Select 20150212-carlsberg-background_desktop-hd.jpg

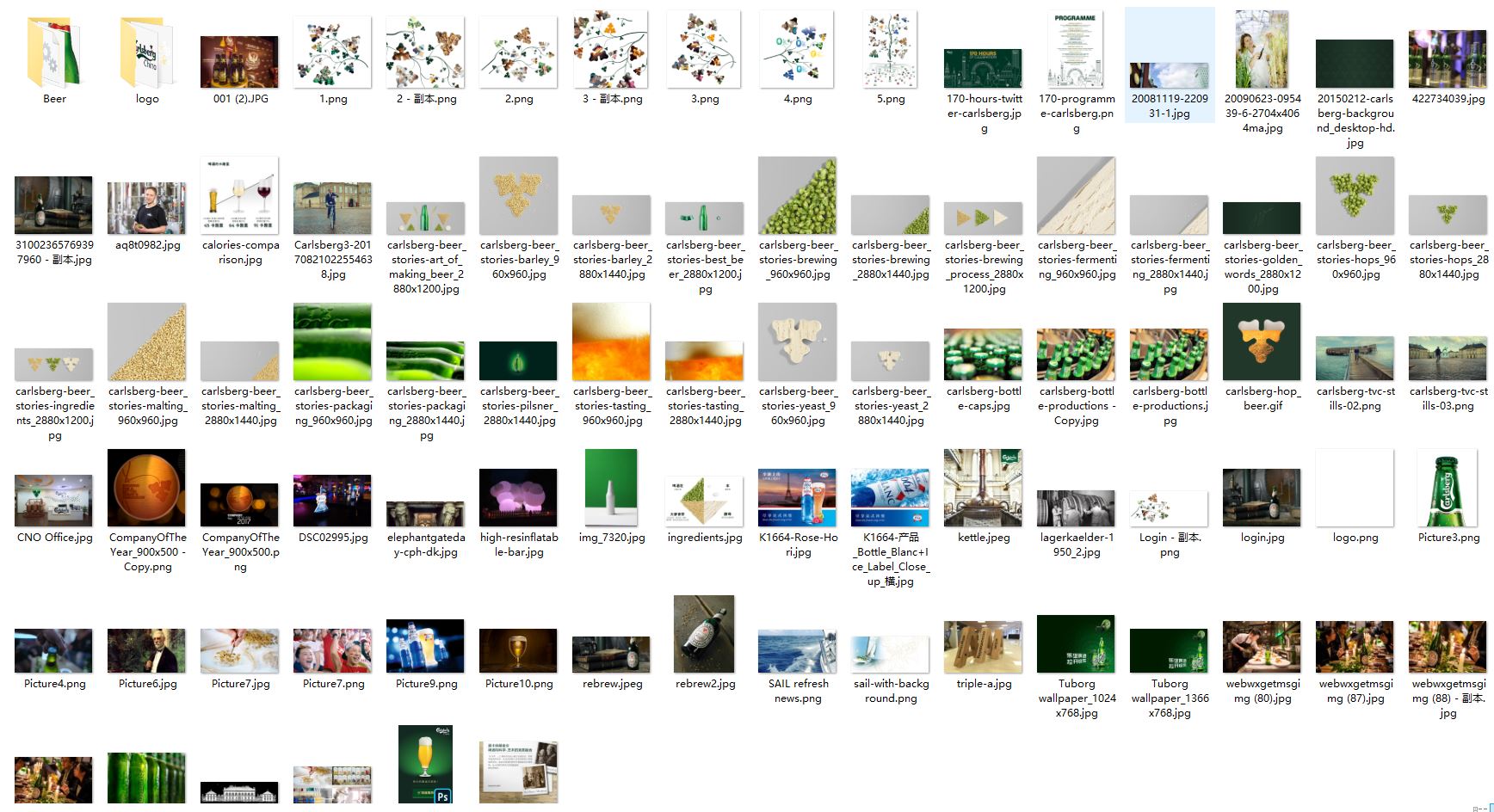tap(1355, 64)
